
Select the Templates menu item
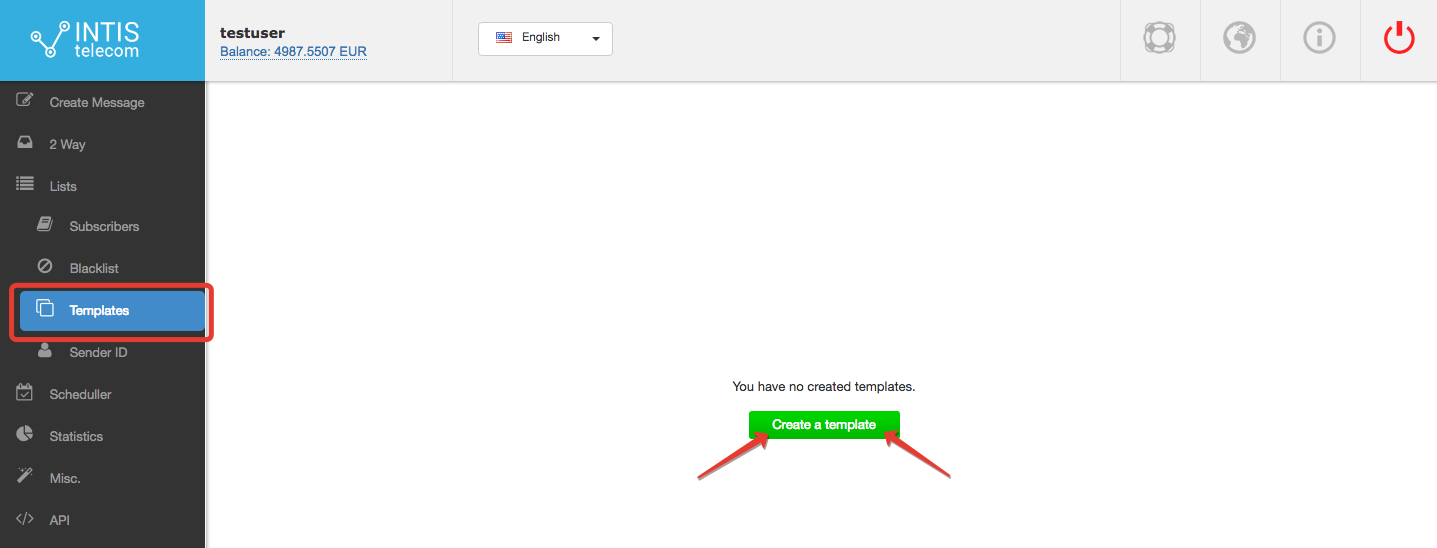(112, 310)
